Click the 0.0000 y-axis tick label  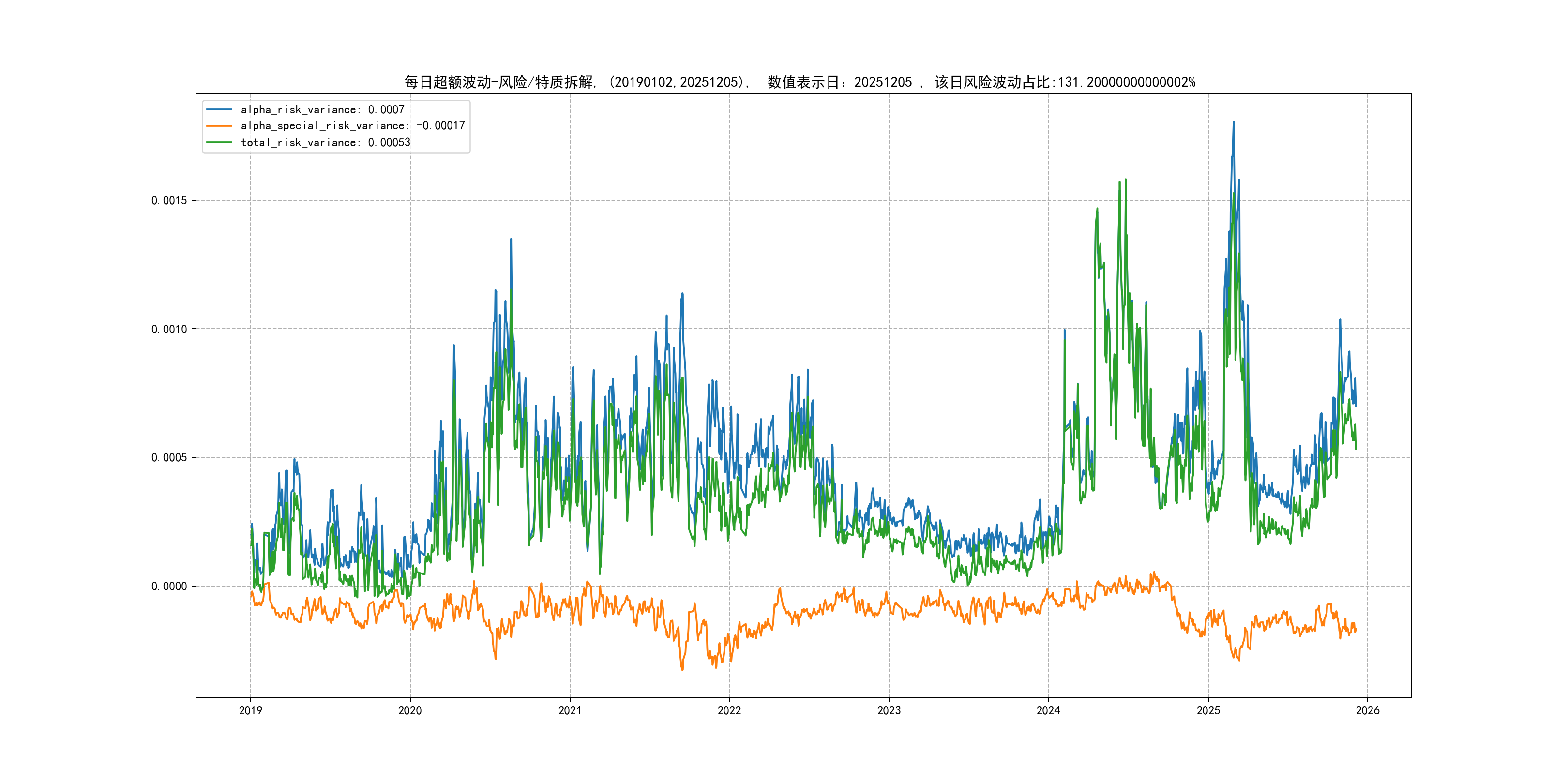pos(169,586)
